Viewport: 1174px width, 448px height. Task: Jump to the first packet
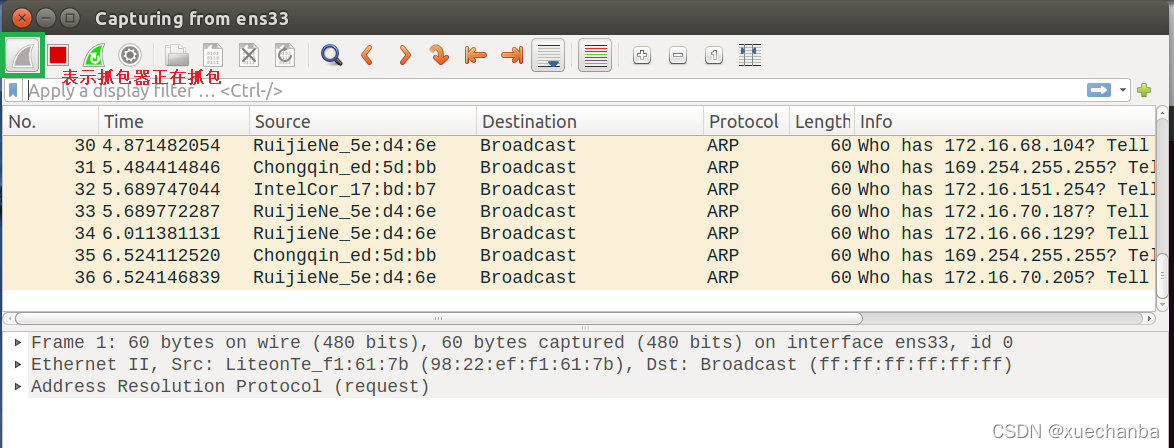[475, 55]
